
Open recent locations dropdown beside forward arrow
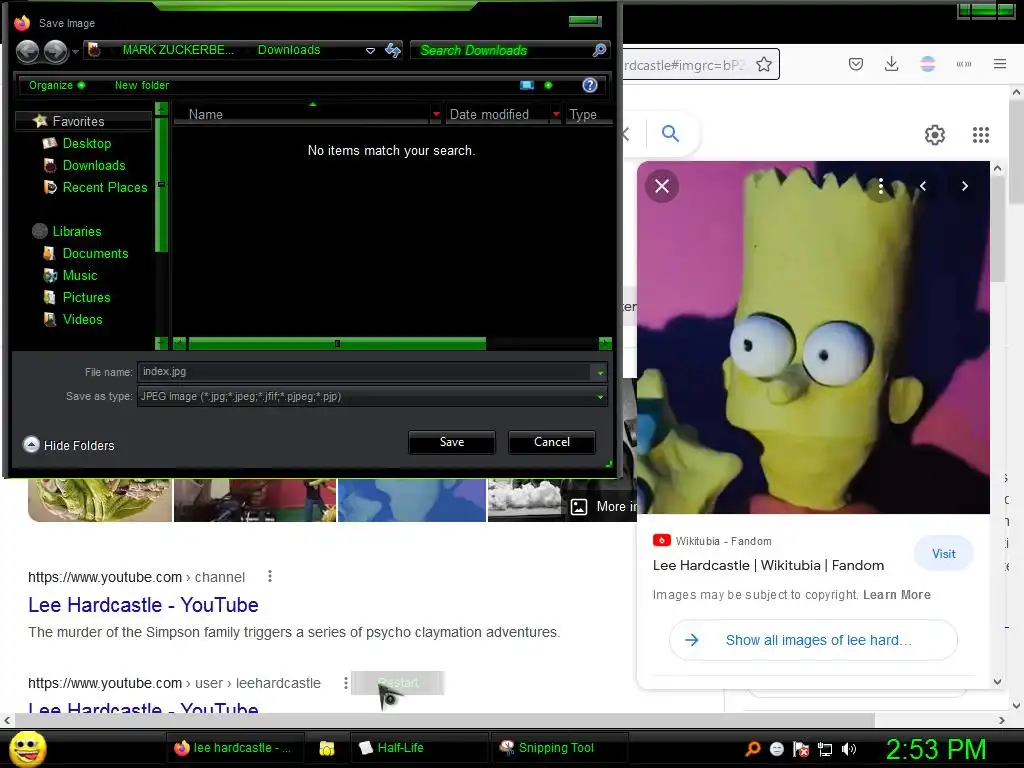tap(75, 51)
